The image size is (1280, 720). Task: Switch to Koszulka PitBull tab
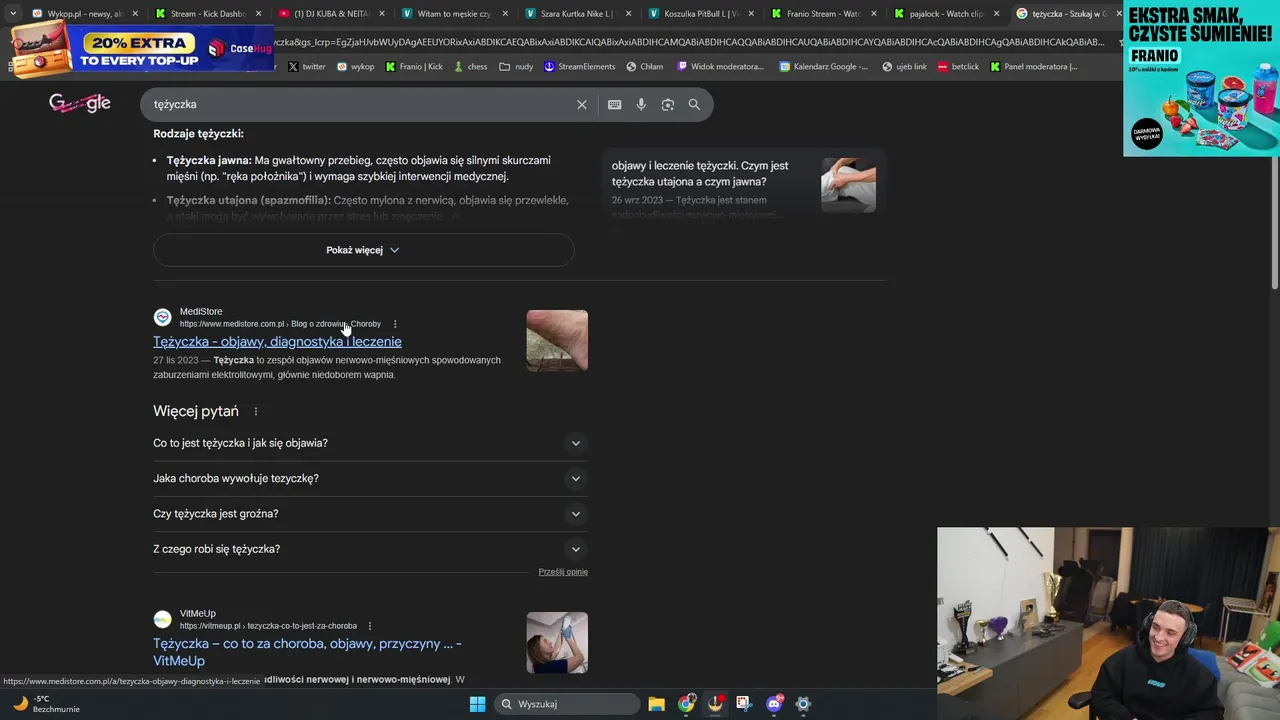(700, 14)
